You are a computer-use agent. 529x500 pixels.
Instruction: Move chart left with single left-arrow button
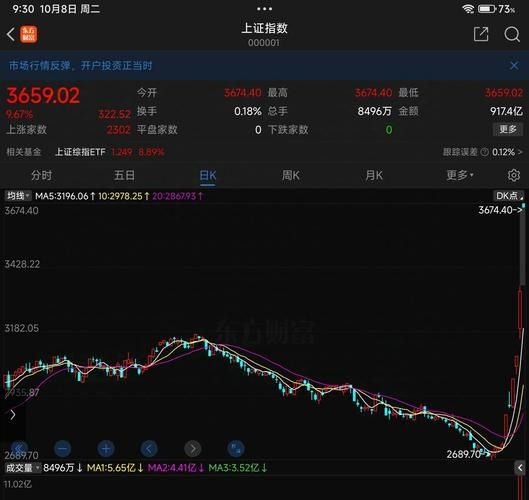(x=149, y=449)
